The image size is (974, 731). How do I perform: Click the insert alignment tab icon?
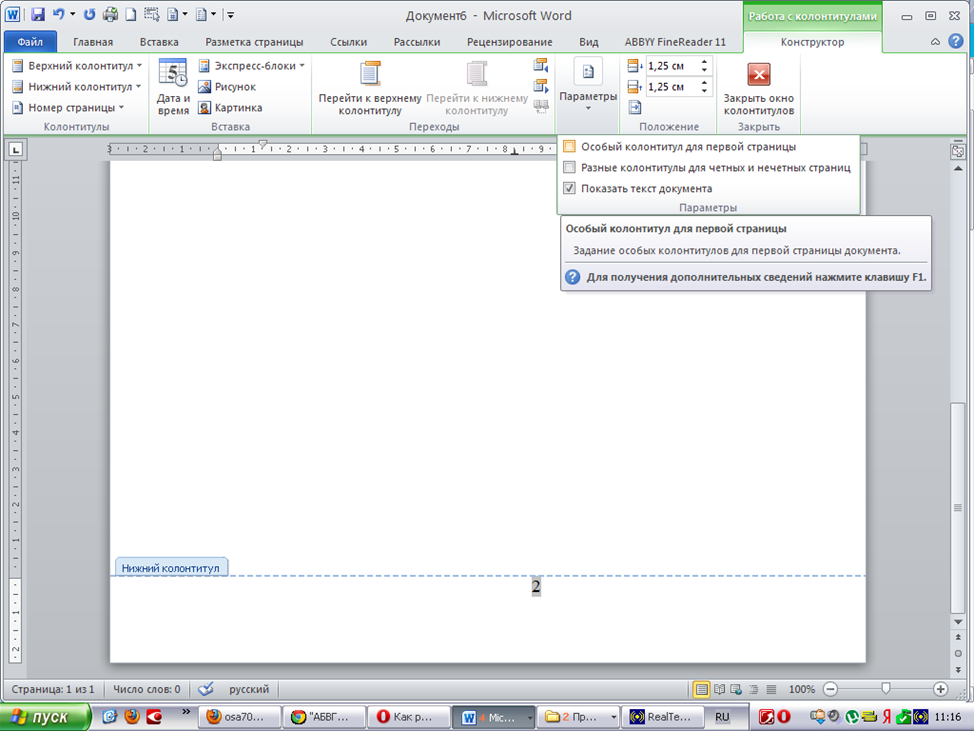coord(635,108)
